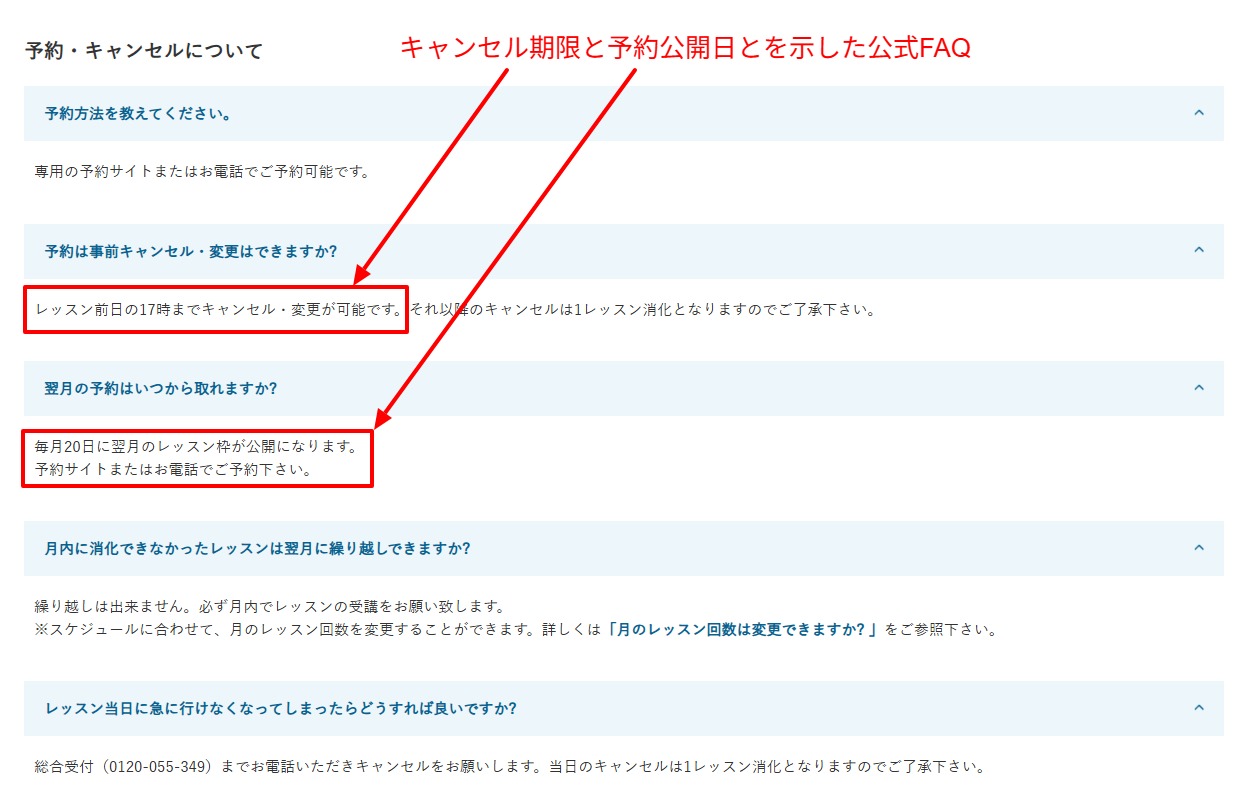Viewport: 1257px width, 808px height.
Task: Collapse chevron for レッスン当日に急に行けなくなって question
Action: (x=1199, y=708)
